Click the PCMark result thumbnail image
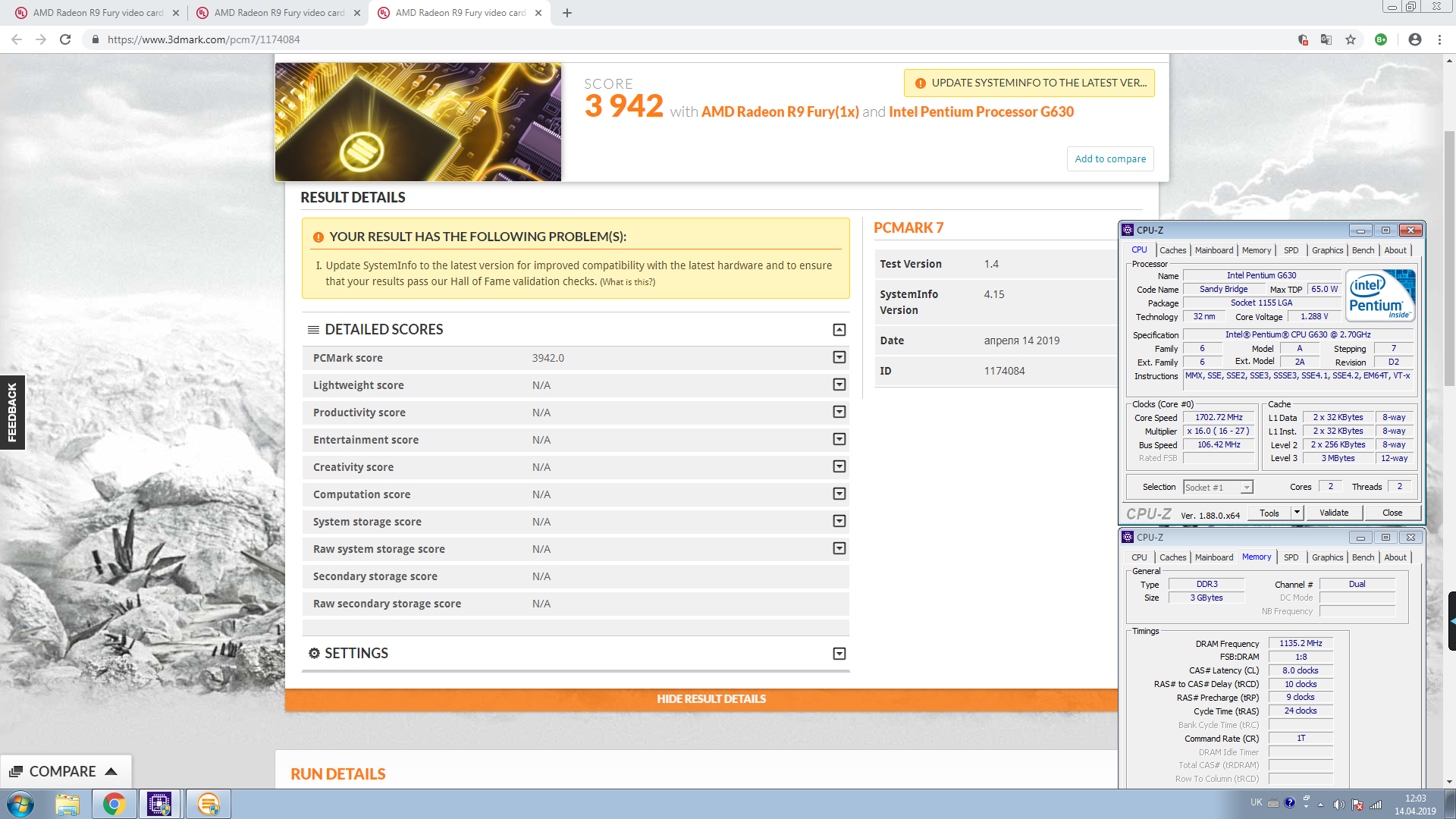Screen dimensions: 1456x819 pos(418,122)
